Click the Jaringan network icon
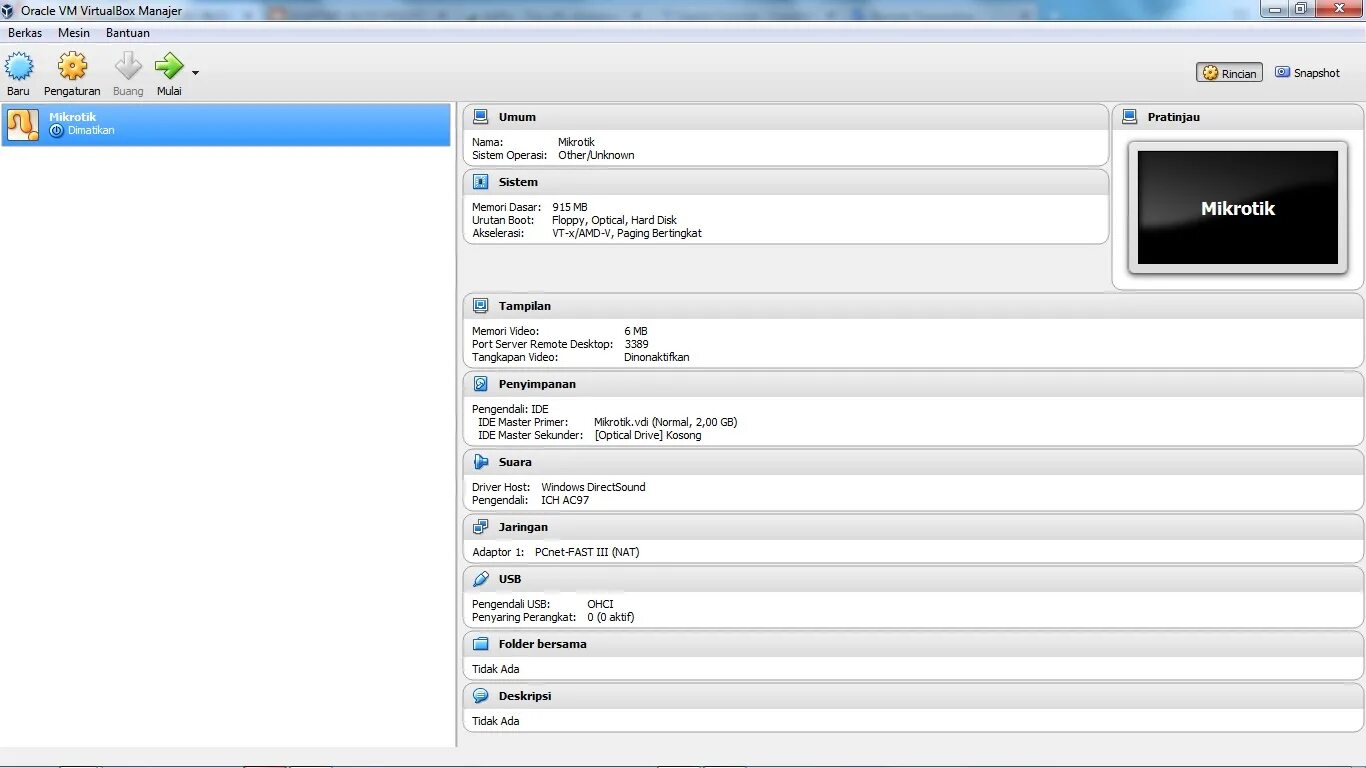 [481, 527]
